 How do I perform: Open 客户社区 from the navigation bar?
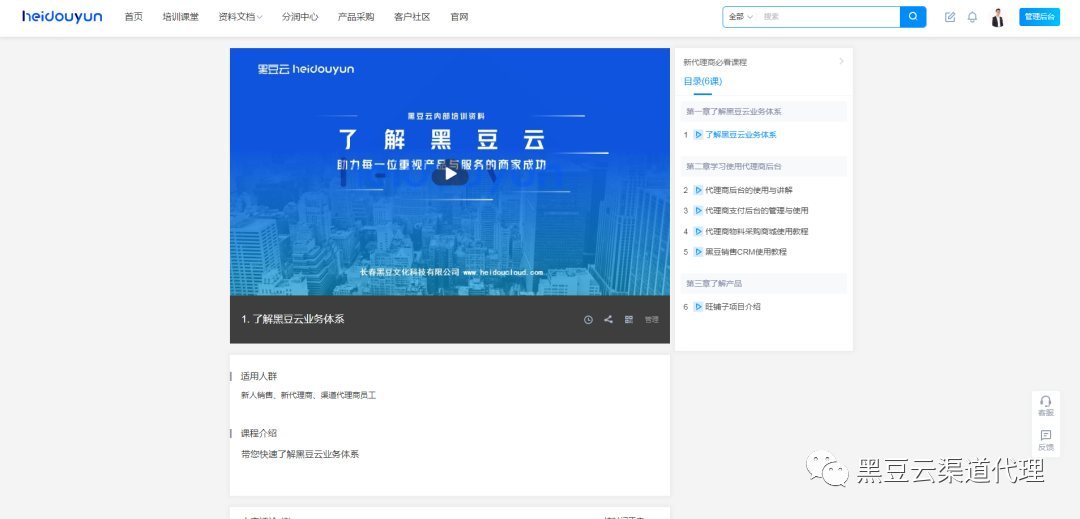pyautogui.click(x=412, y=17)
